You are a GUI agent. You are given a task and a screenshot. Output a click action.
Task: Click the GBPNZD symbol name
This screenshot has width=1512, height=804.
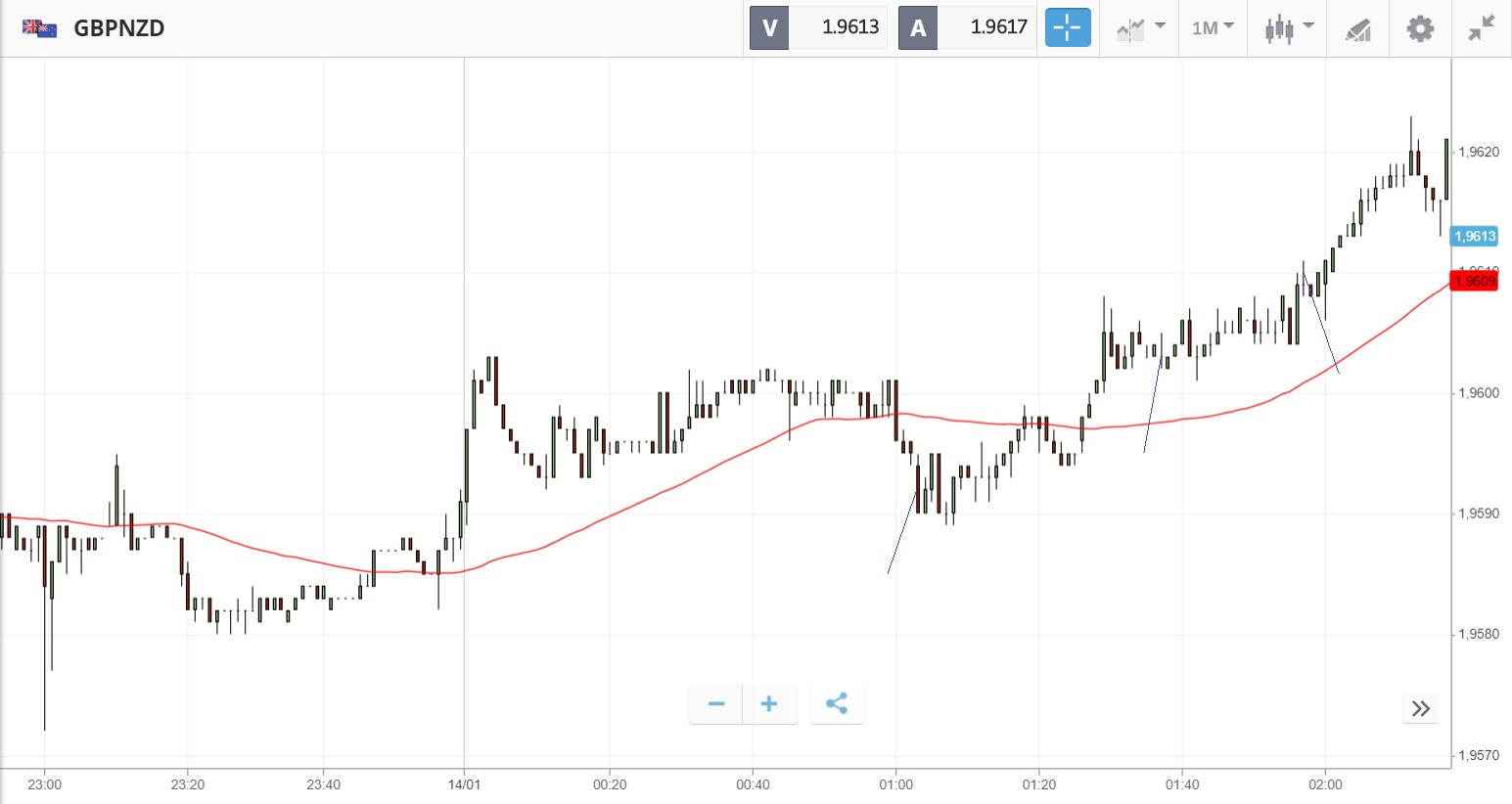point(119,28)
